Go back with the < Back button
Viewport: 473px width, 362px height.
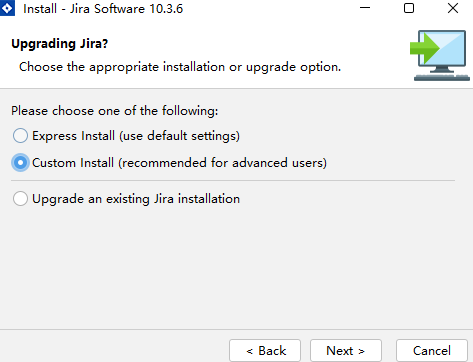pos(265,351)
